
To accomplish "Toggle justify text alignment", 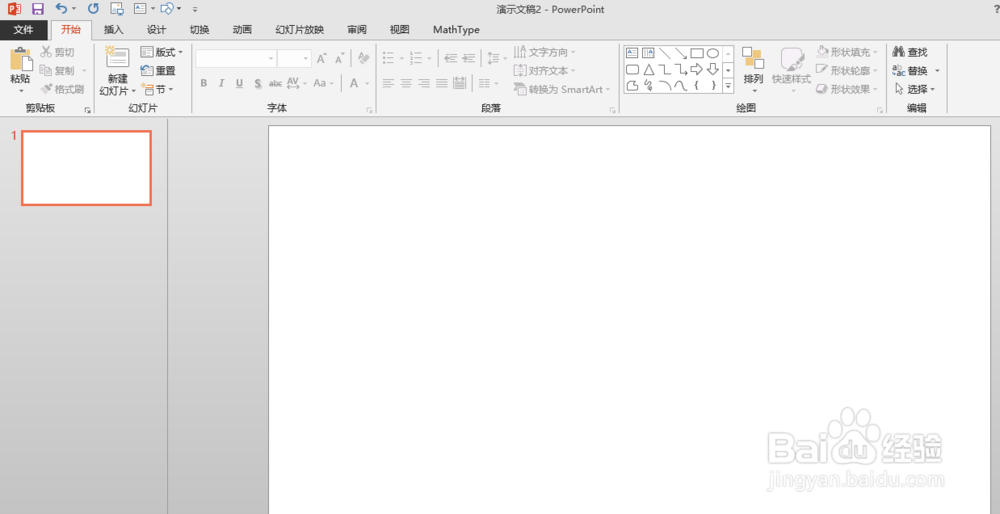I will click(x=441, y=83).
